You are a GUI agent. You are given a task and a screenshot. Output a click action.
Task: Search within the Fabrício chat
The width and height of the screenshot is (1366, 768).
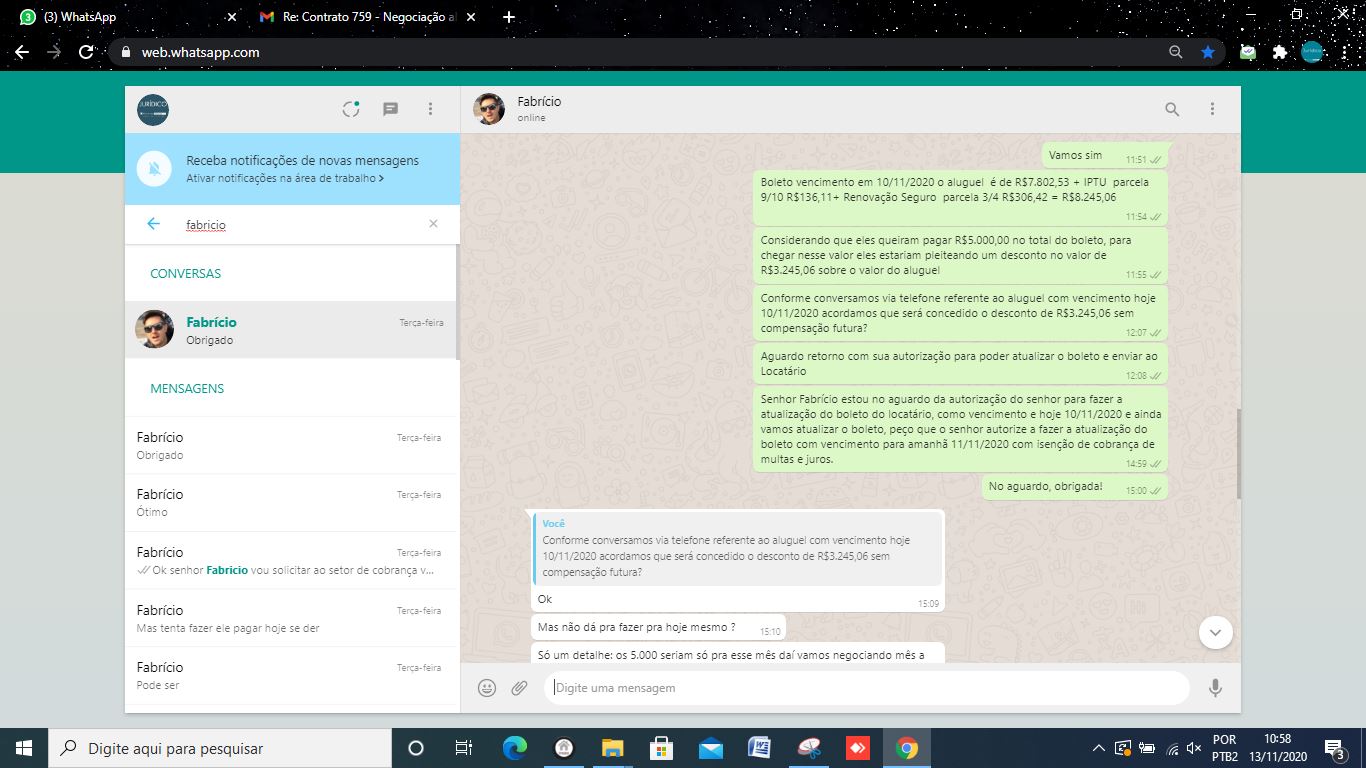[x=1172, y=110]
